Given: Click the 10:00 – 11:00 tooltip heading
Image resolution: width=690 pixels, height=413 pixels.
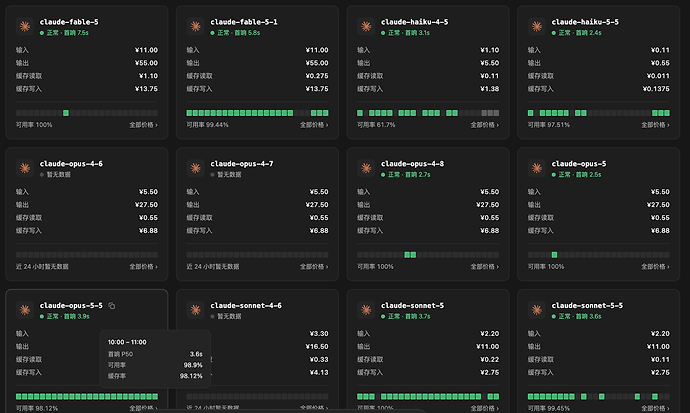Looking at the screenshot, I should pos(127,342).
